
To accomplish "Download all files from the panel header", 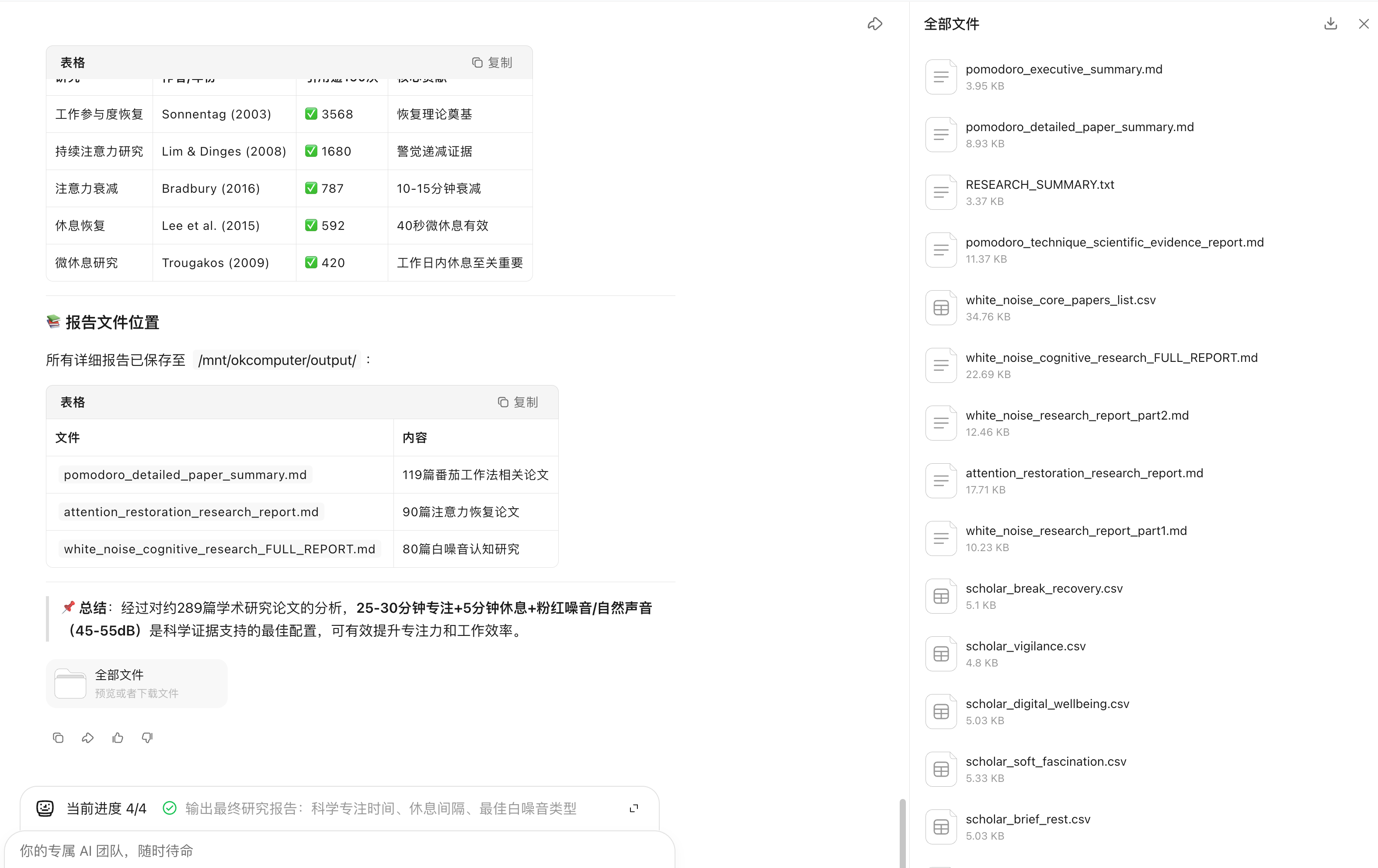I will tap(1330, 24).
